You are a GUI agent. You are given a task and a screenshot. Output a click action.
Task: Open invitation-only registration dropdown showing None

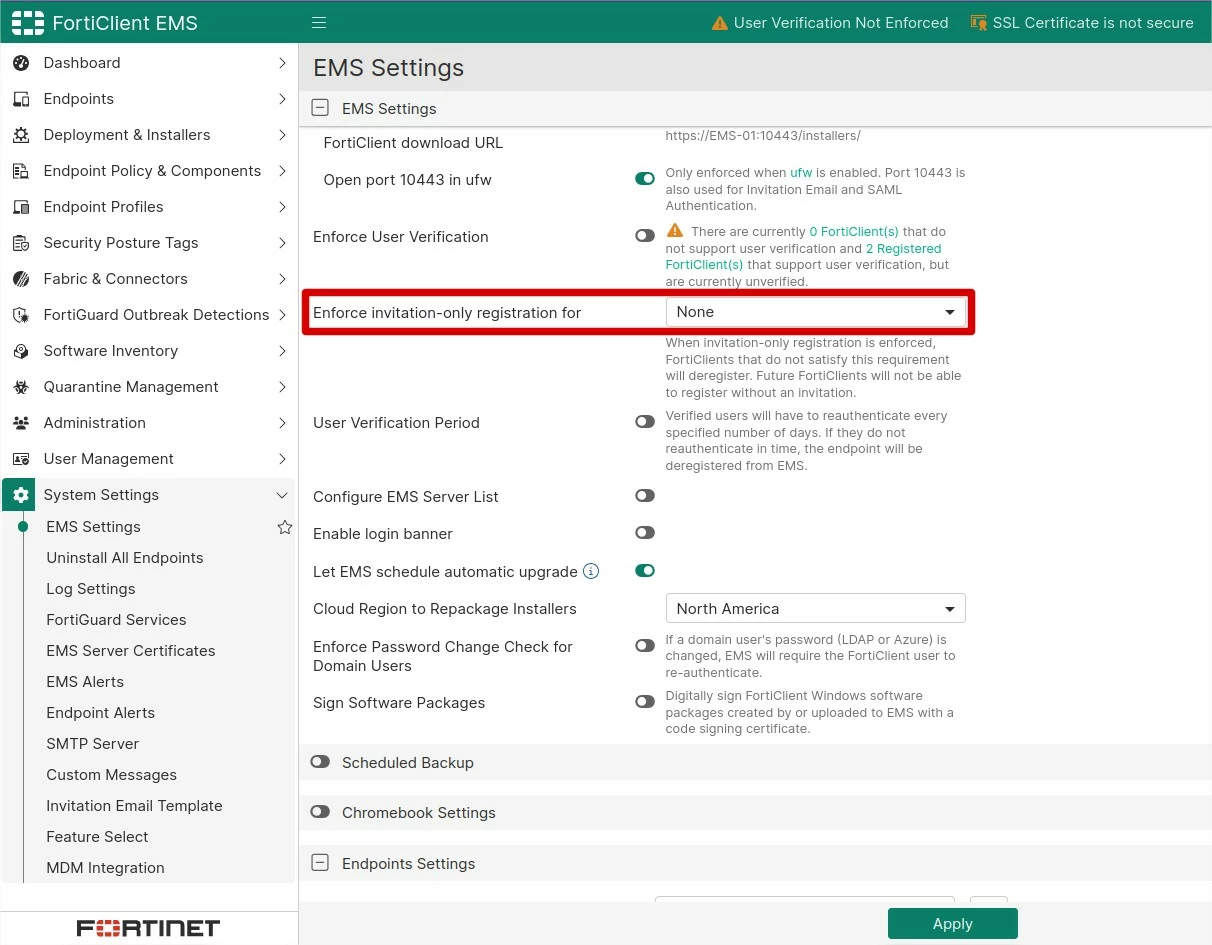click(816, 312)
